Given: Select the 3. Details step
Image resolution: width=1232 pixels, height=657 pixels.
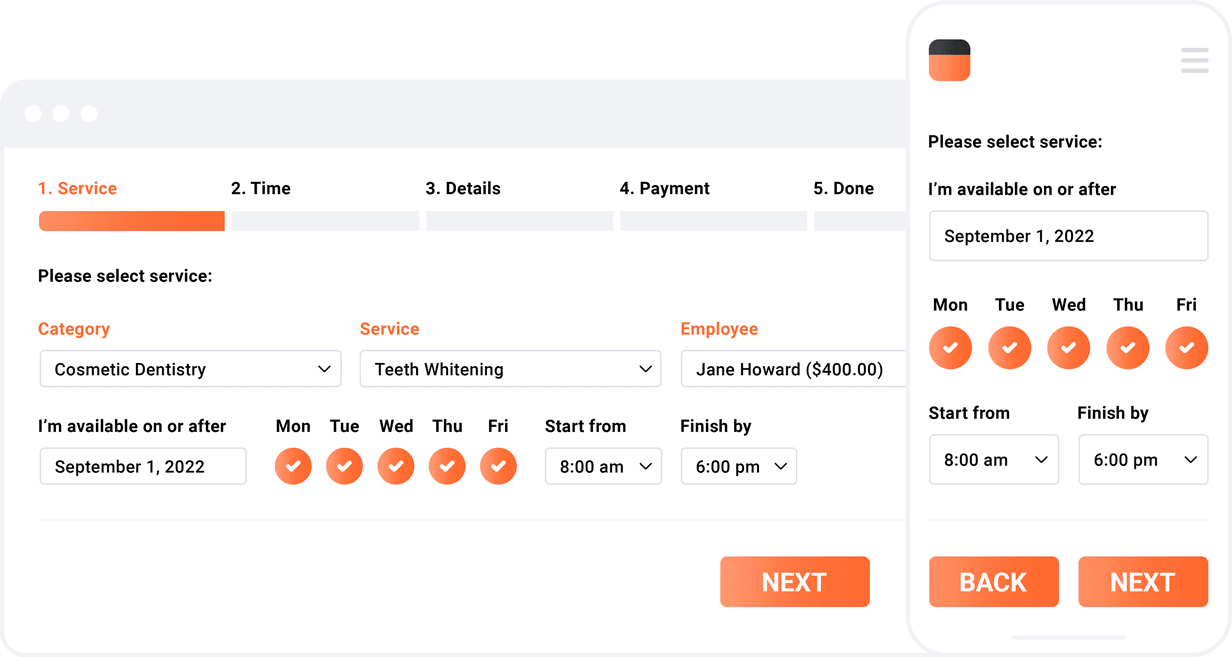Looking at the screenshot, I should point(463,188).
